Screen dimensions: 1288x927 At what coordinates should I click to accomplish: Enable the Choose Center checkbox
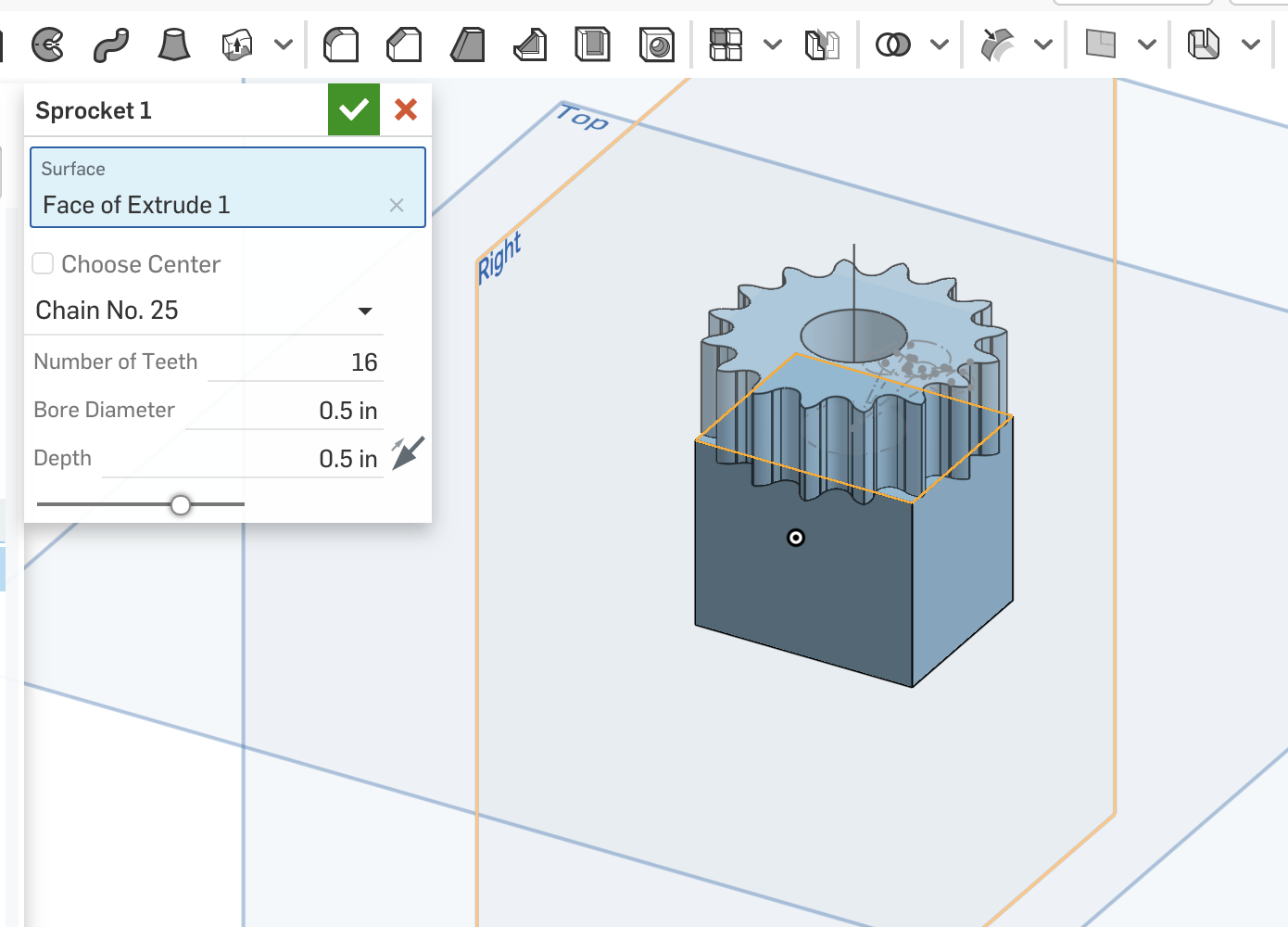click(x=43, y=263)
